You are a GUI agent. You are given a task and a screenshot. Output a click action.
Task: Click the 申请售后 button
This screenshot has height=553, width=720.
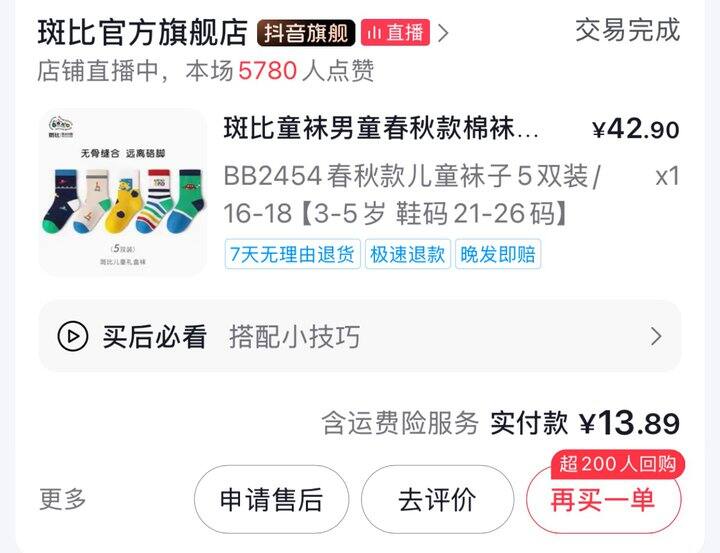pos(271,499)
